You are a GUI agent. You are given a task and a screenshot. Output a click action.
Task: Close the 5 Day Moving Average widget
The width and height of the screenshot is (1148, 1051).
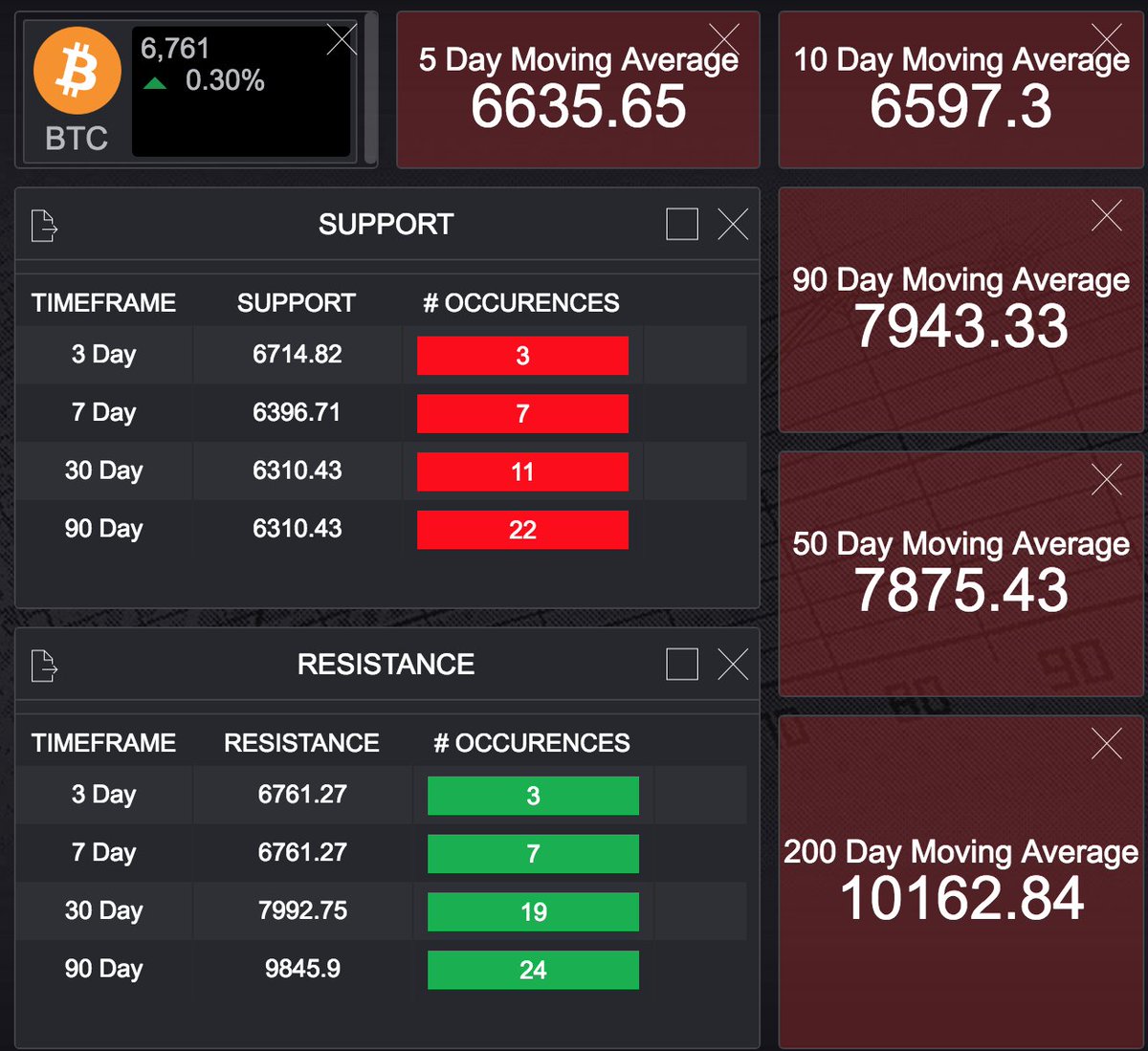point(724,36)
